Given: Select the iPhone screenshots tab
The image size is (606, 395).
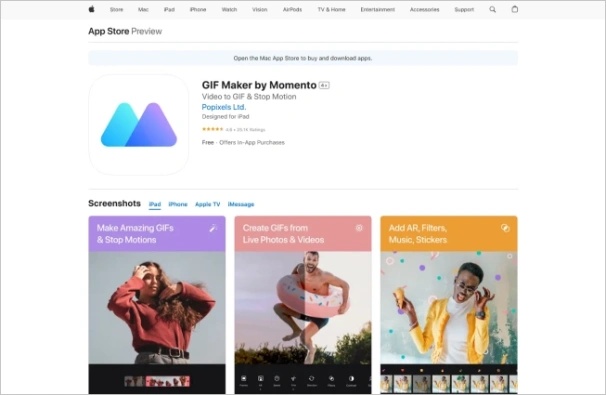Looking at the screenshot, I should point(178,204).
